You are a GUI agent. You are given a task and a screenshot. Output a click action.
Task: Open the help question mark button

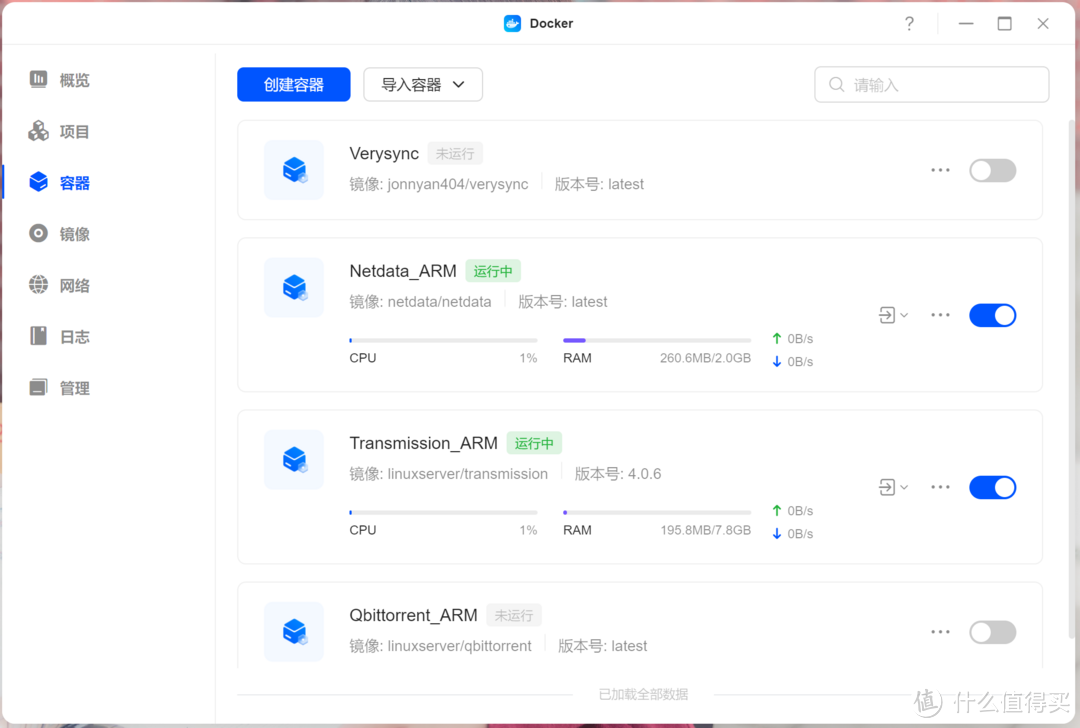(x=908, y=22)
